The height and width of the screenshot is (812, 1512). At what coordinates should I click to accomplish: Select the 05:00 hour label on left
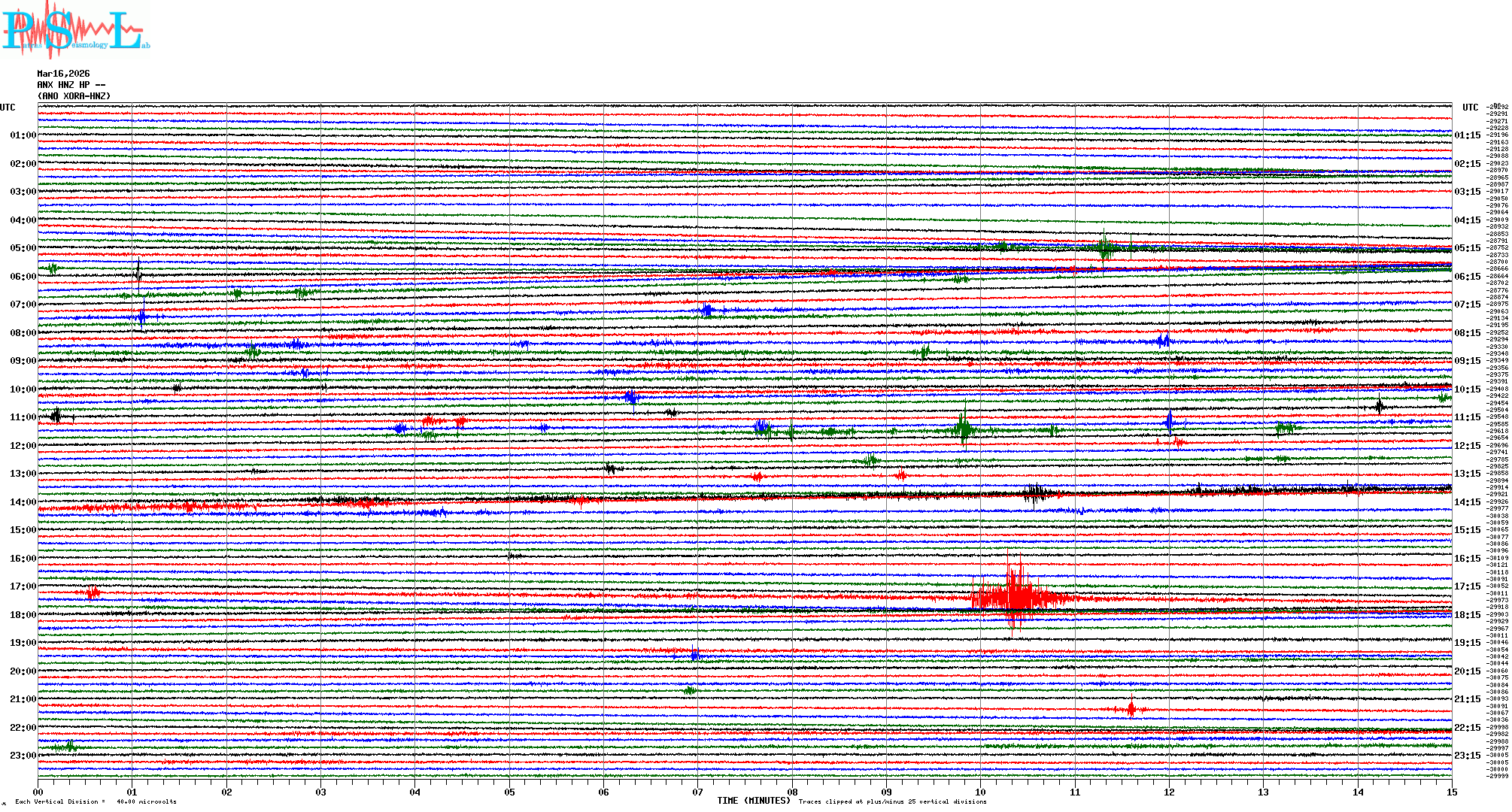(x=23, y=248)
